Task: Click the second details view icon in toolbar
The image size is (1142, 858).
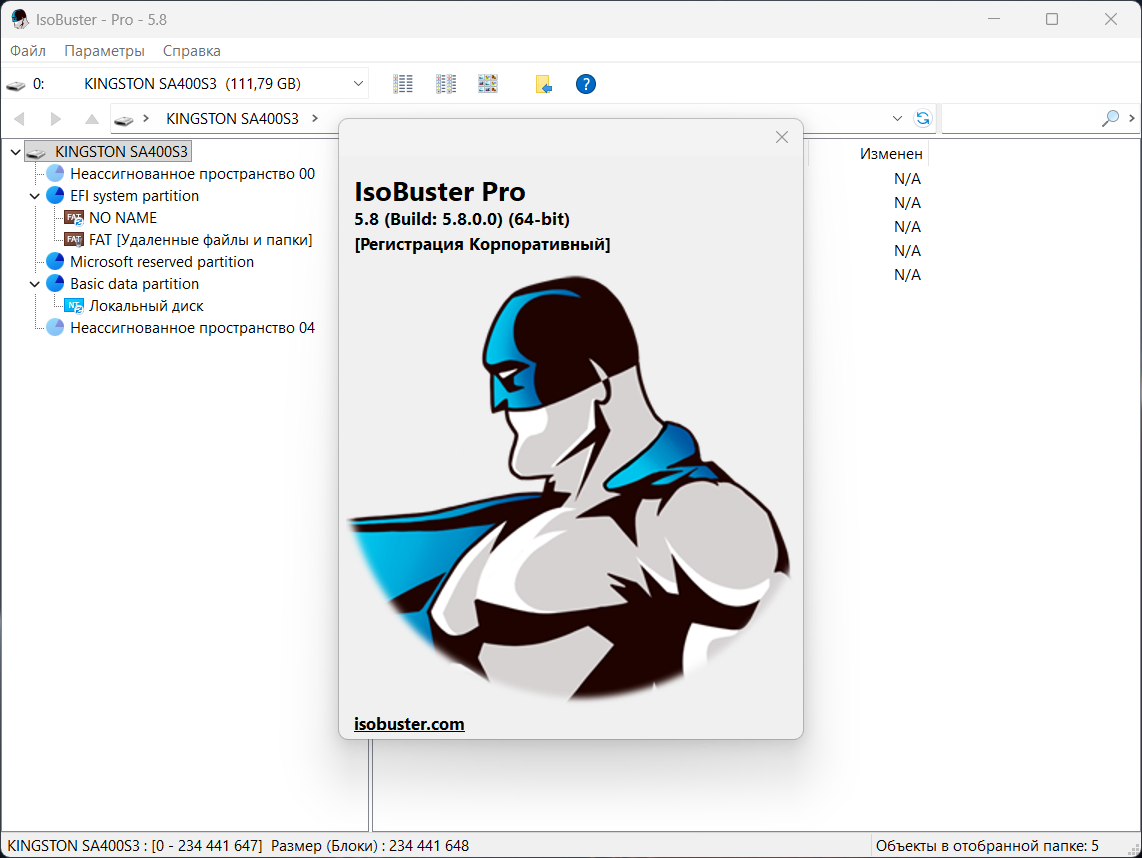Action: pyautogui.click(x=446, y=84)
